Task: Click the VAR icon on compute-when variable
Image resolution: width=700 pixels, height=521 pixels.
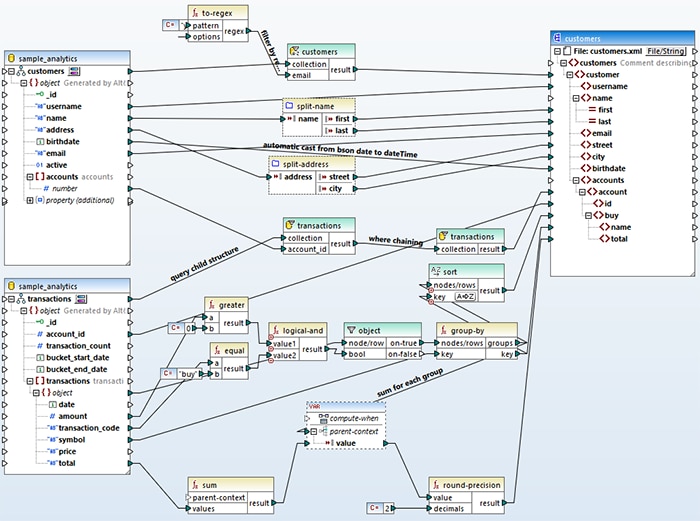Action: 314,407
